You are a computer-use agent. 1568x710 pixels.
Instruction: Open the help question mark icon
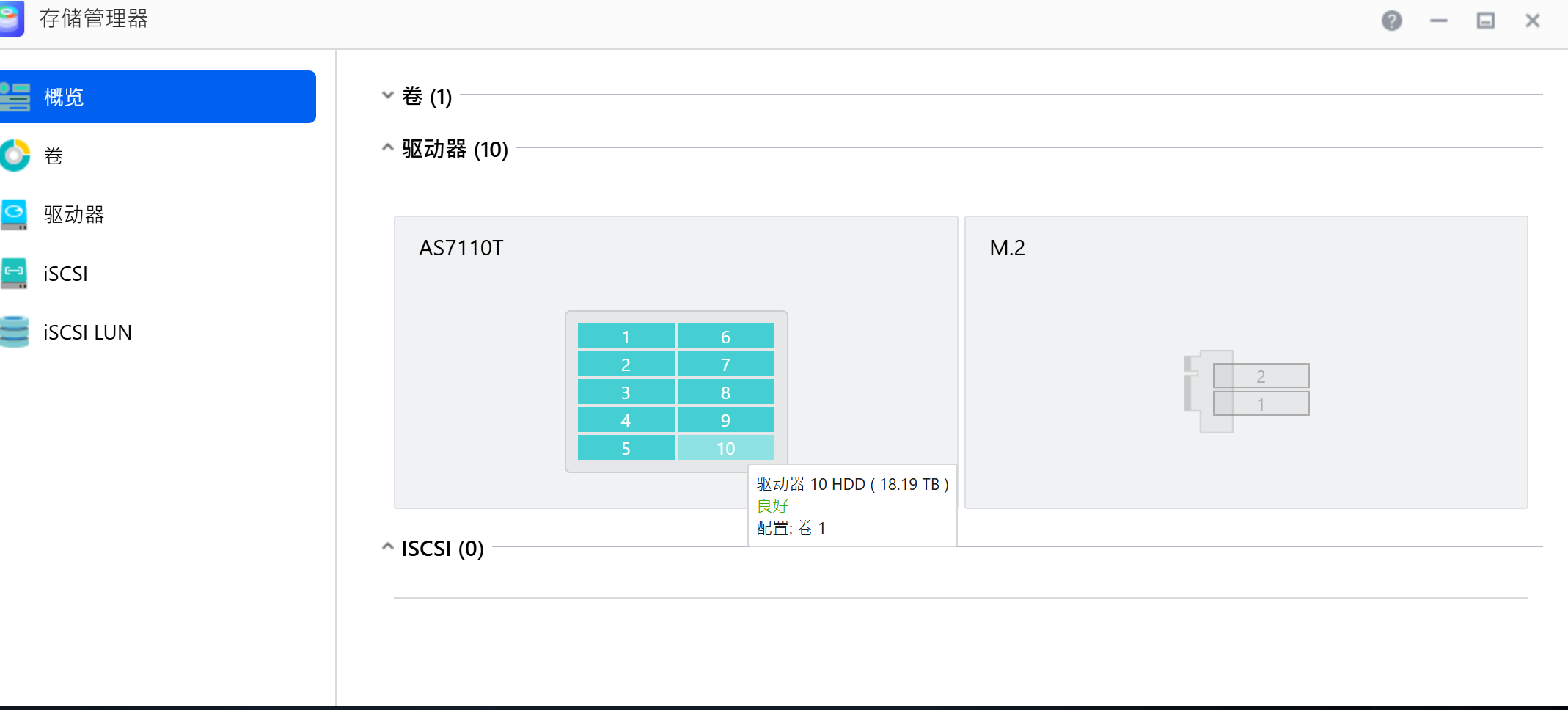pyautogui.click(x=1391, y=21)
